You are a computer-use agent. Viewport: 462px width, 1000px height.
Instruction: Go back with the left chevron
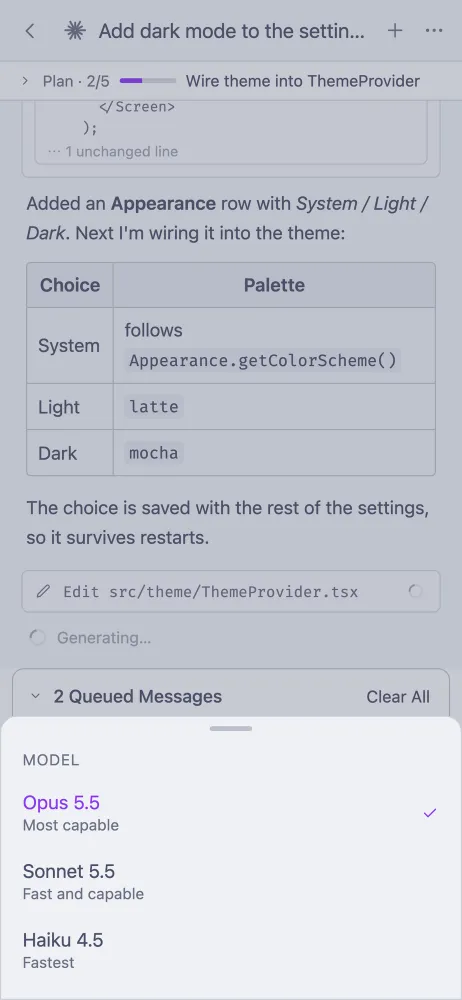(x=29, y=31)
